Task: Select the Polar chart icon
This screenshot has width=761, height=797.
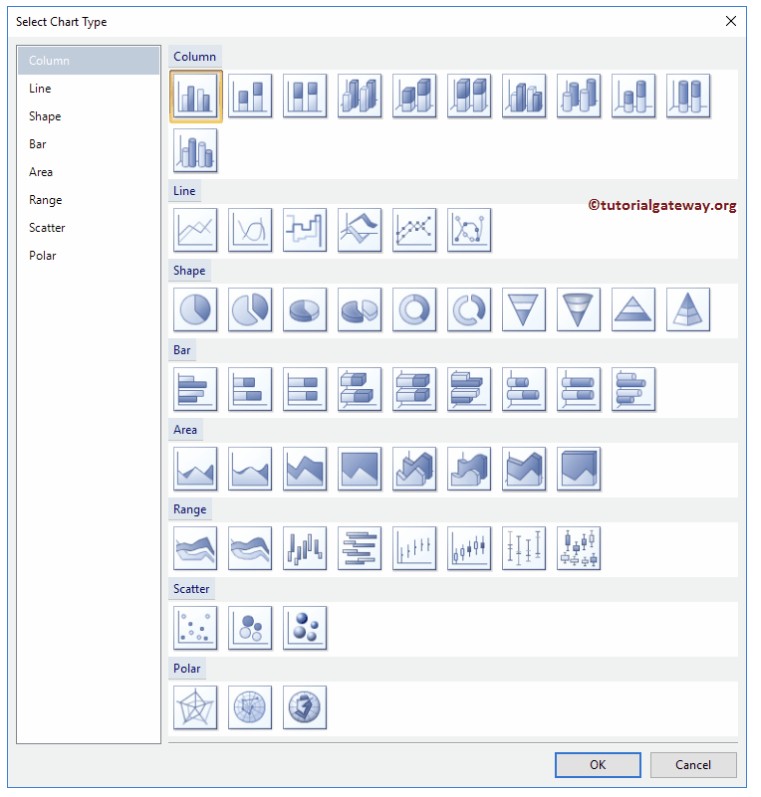Action: 250,708
